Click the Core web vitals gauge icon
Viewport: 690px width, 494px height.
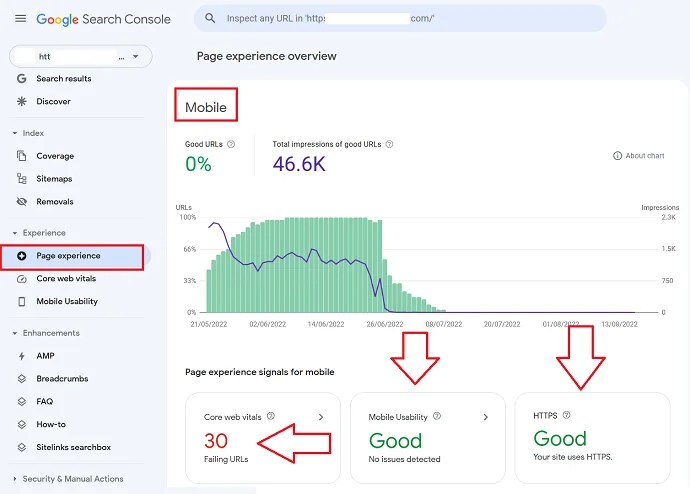click(x=22, y=279)
